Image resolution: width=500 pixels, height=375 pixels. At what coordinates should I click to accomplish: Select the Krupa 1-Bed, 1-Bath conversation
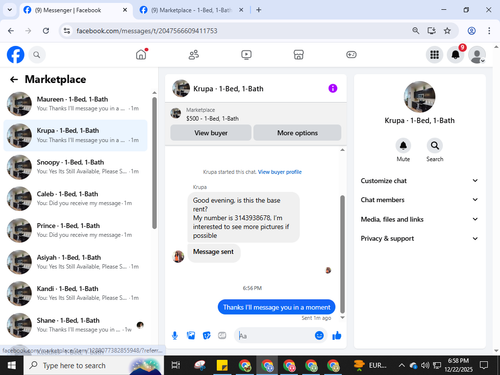[75, 135]
